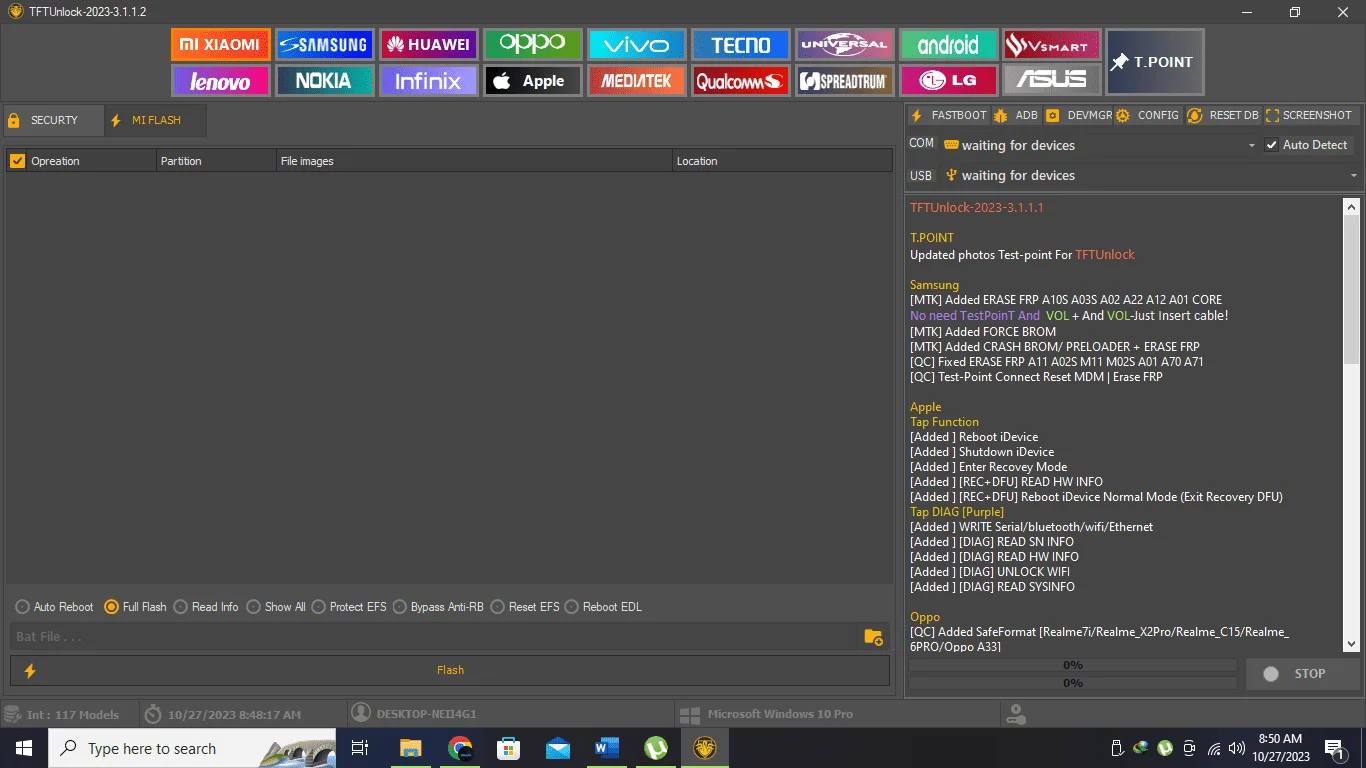This screenshot has height=768, width=1366.
Task: Click the STOP button
Action: [1303, 674]
